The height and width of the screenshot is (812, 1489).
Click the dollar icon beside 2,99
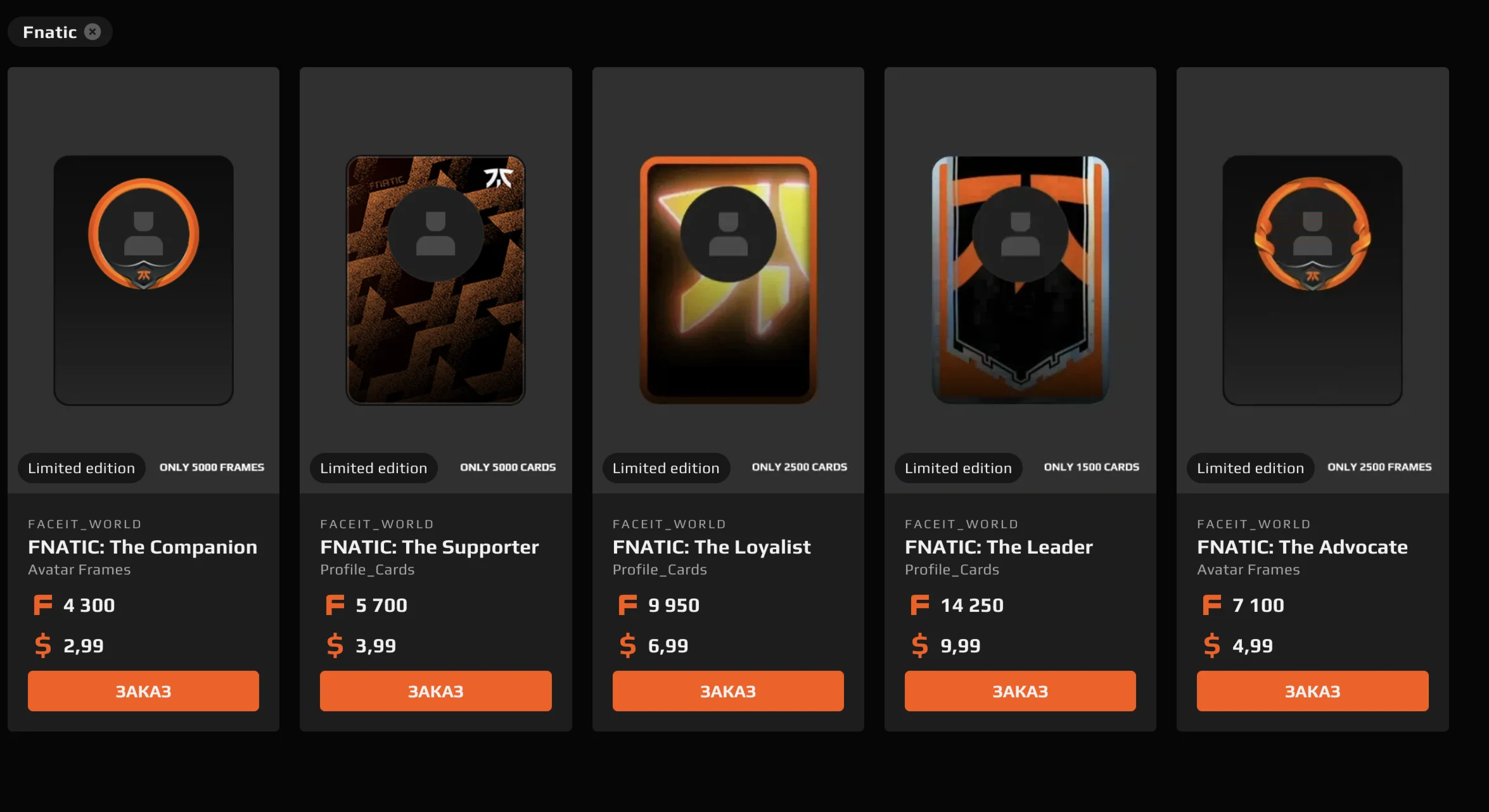coord(43,645)
